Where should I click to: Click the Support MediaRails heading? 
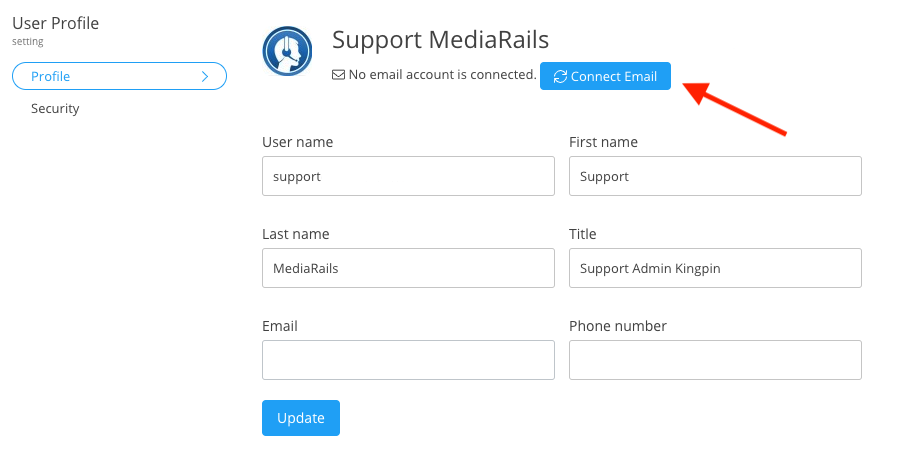pyautogui.click(x=440, y=40)
